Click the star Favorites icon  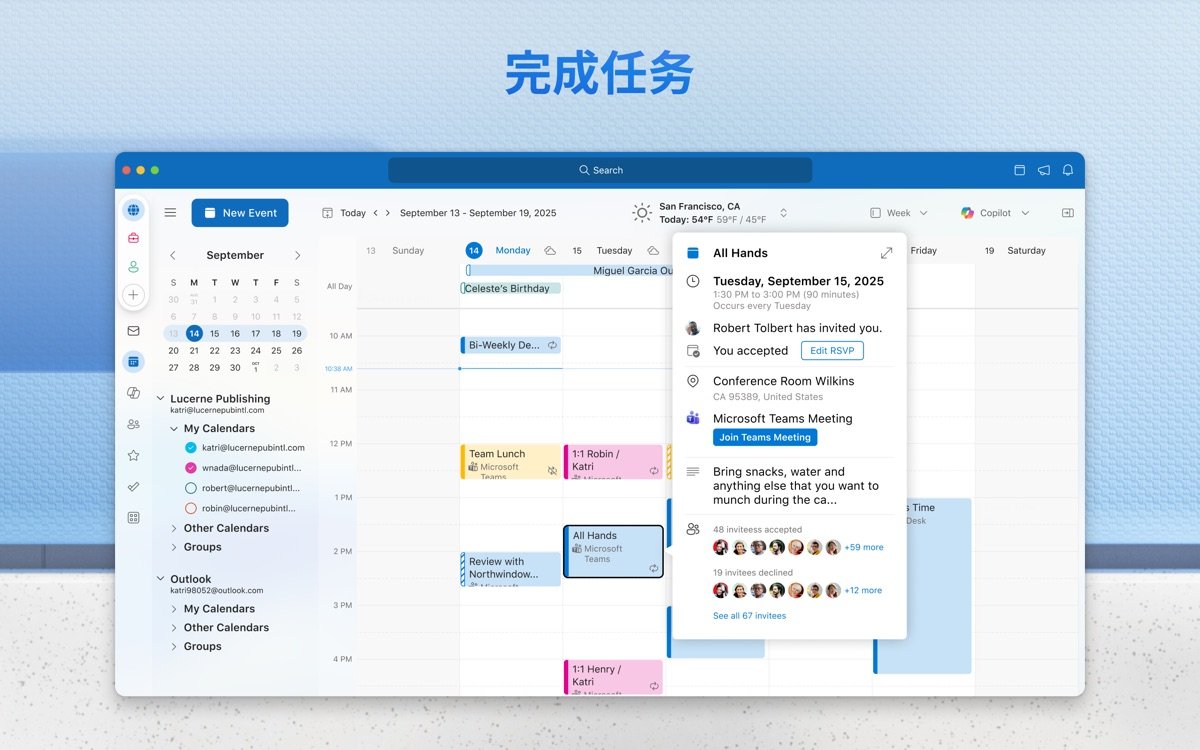(x=133, y=453)
